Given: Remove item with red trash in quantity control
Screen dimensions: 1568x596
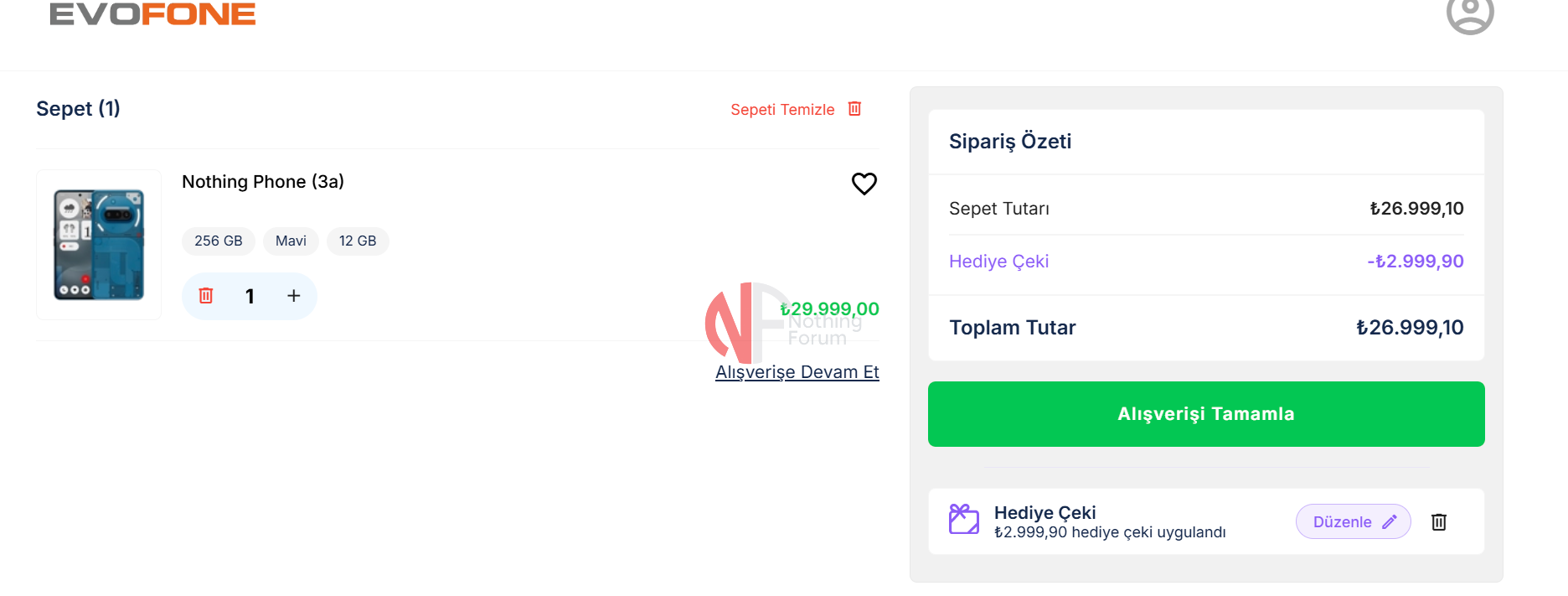Looking at the screenshot, I should tap(206, 296).
